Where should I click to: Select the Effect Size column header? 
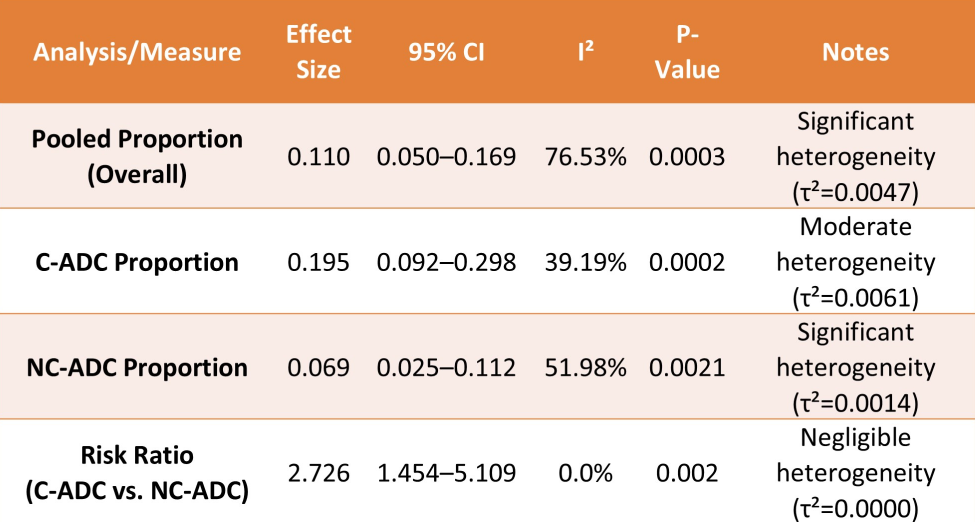coord(319,52)
